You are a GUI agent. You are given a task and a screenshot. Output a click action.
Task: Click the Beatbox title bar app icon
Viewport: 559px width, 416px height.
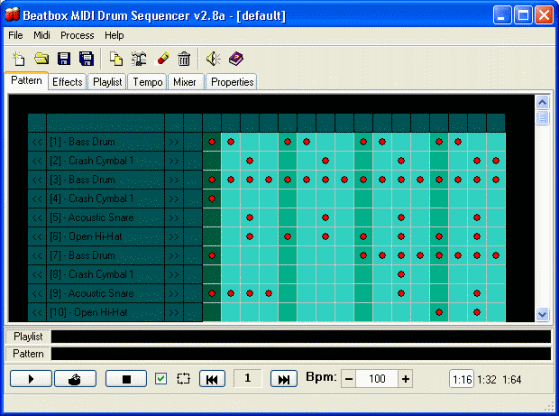[x=12, y=15]
